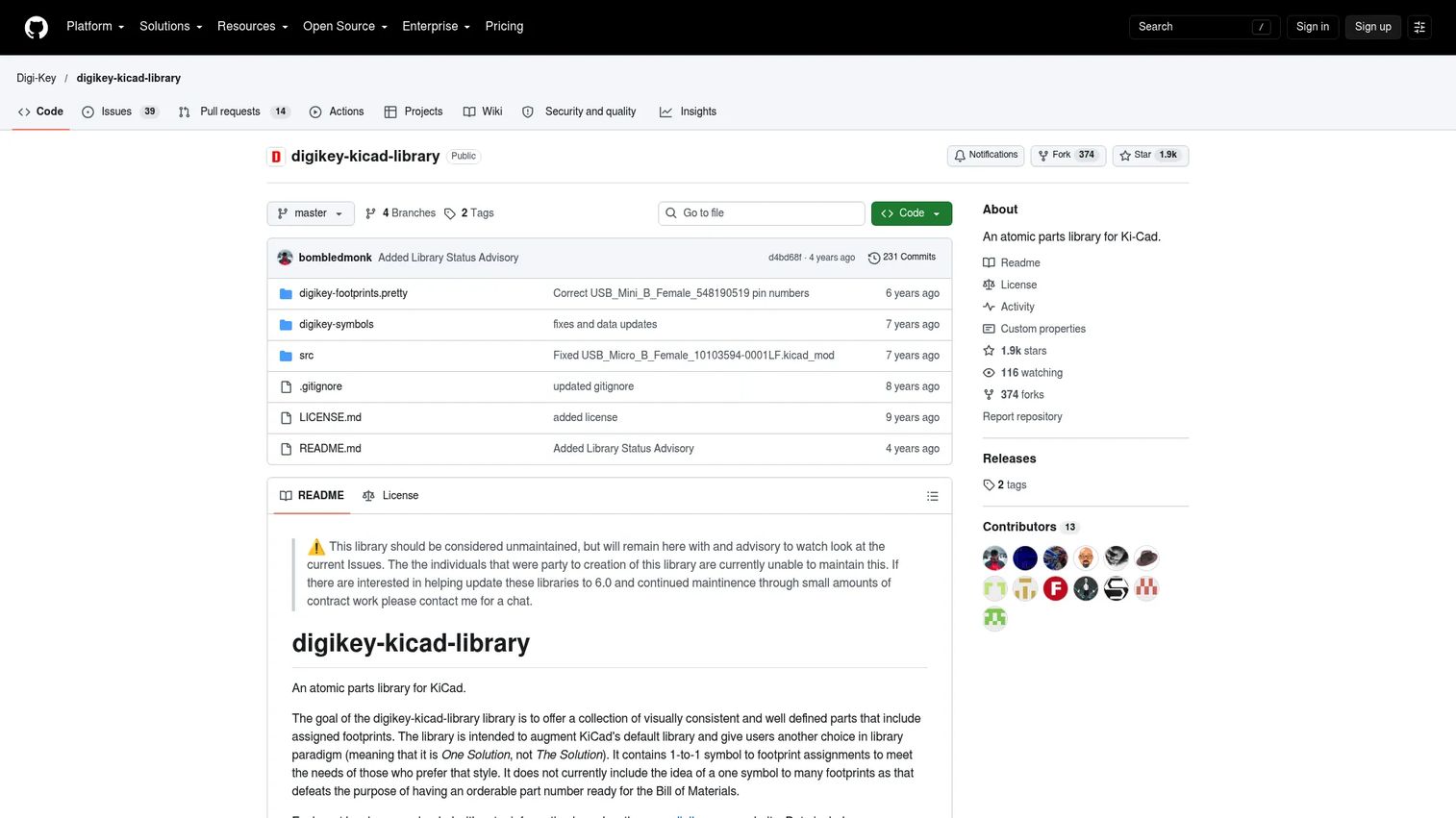Screen dimensions: 1456x818
Task: Expand the Solutions menu
Action: (171, 27)
